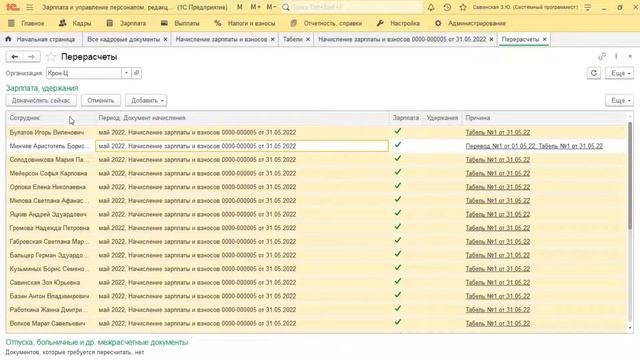This screenshot has width=640, height=360.
Task: Open the table's Еще menu
Action: coord(620,100)
